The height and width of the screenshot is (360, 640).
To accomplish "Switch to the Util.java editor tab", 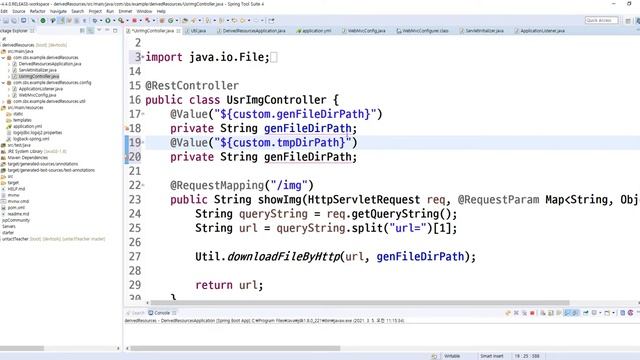I will [x=198, y=31].
